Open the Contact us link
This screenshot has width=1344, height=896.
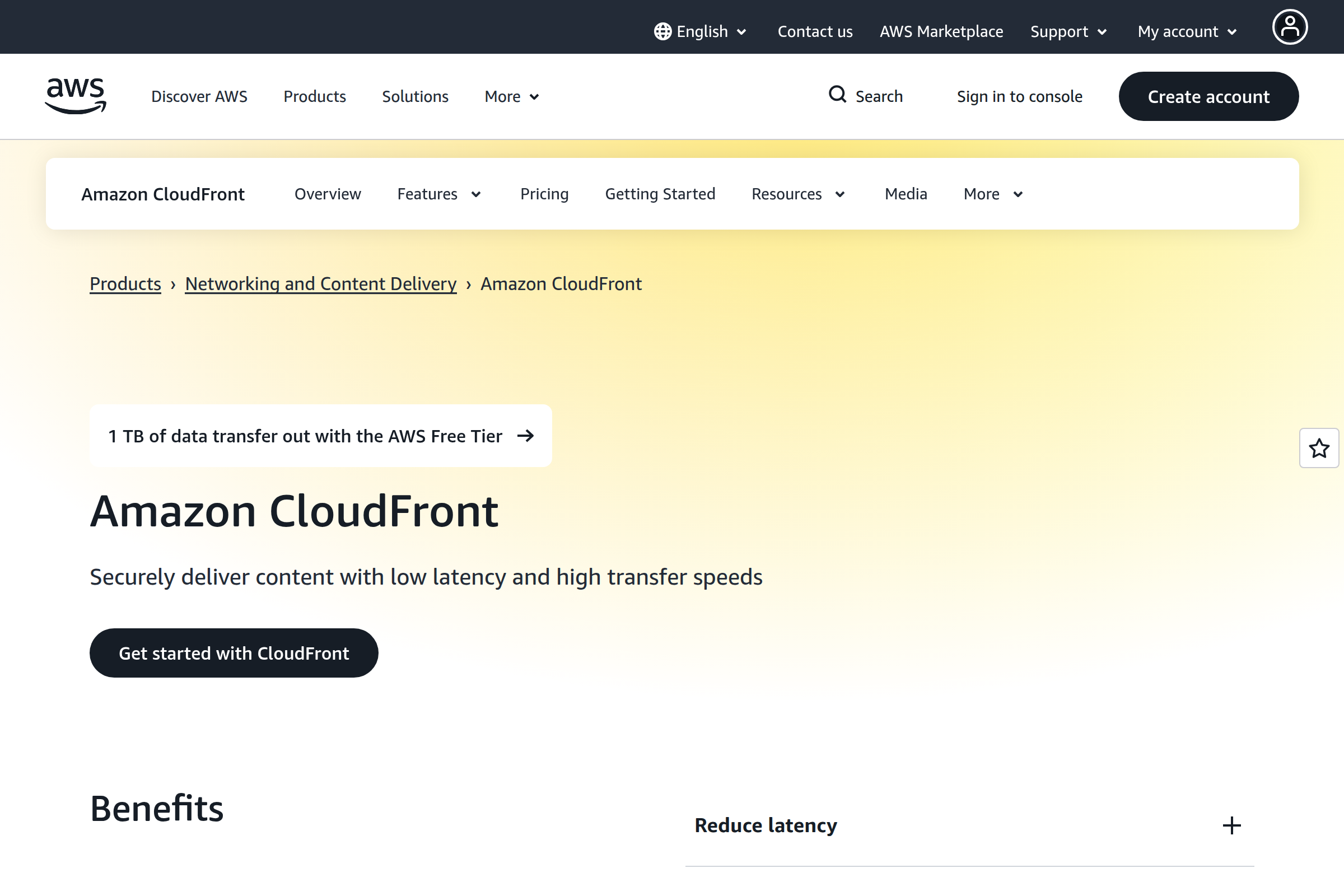[815, 31]
